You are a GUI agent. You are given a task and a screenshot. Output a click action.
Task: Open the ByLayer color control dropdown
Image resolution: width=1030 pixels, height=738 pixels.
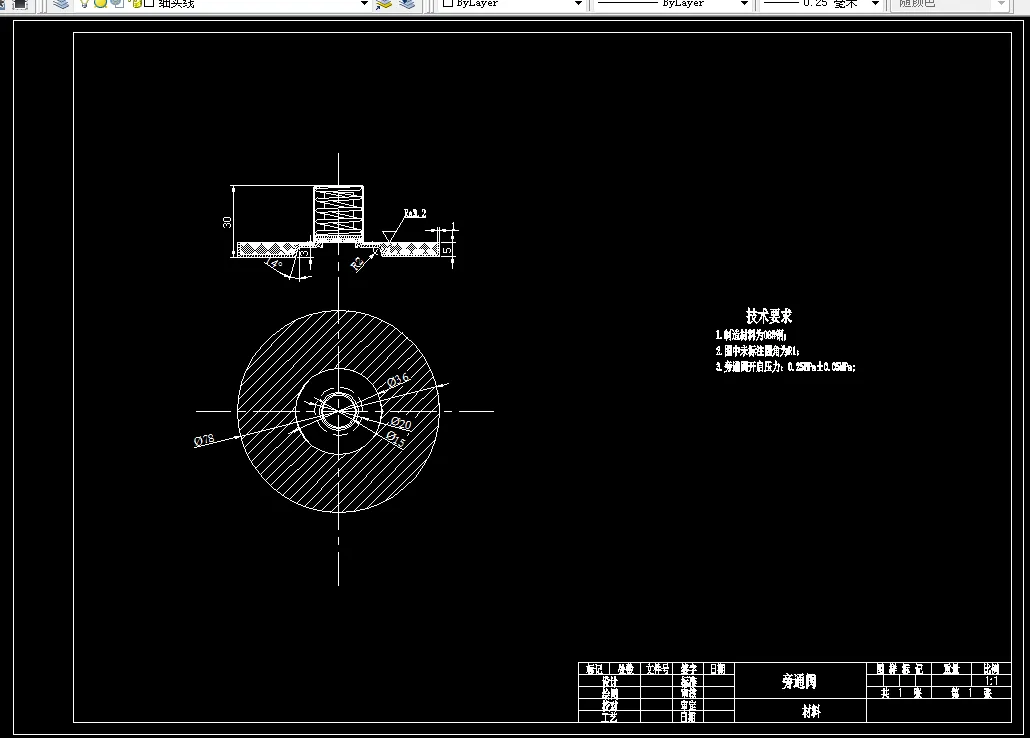[x=578, y=4]
